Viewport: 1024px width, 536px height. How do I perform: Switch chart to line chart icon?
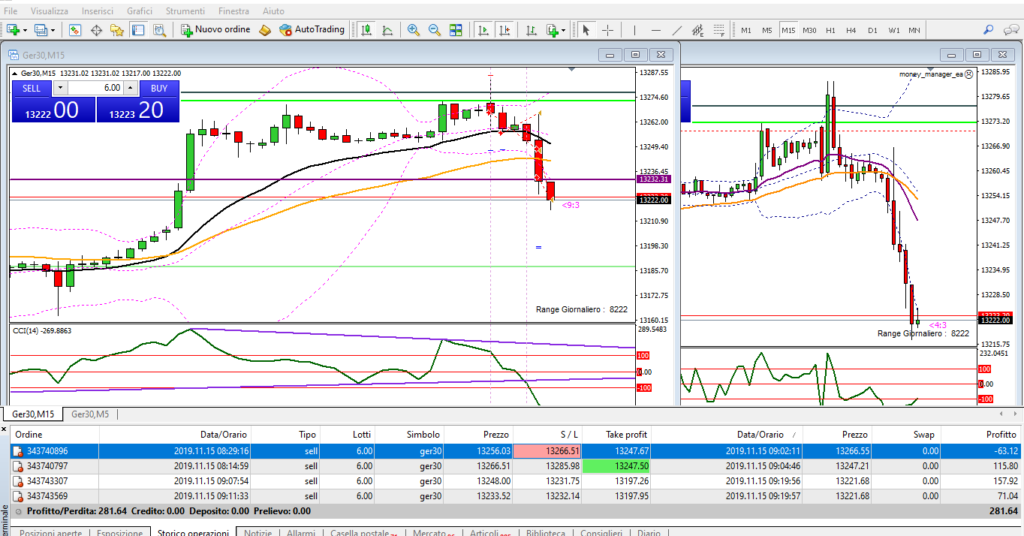click(387, 30)
